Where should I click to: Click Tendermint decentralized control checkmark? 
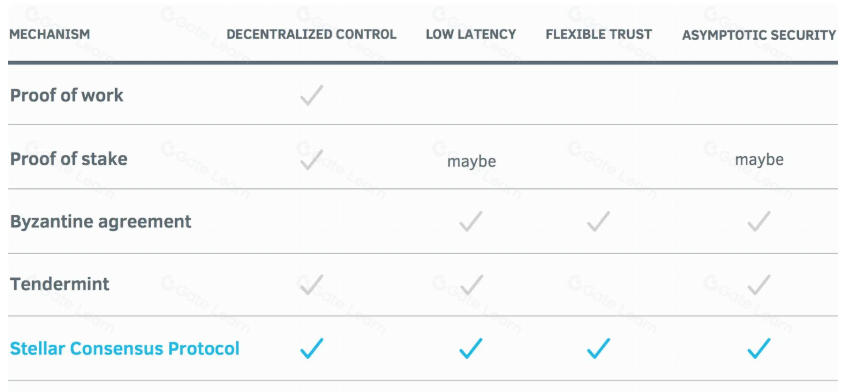click(311, 285)
